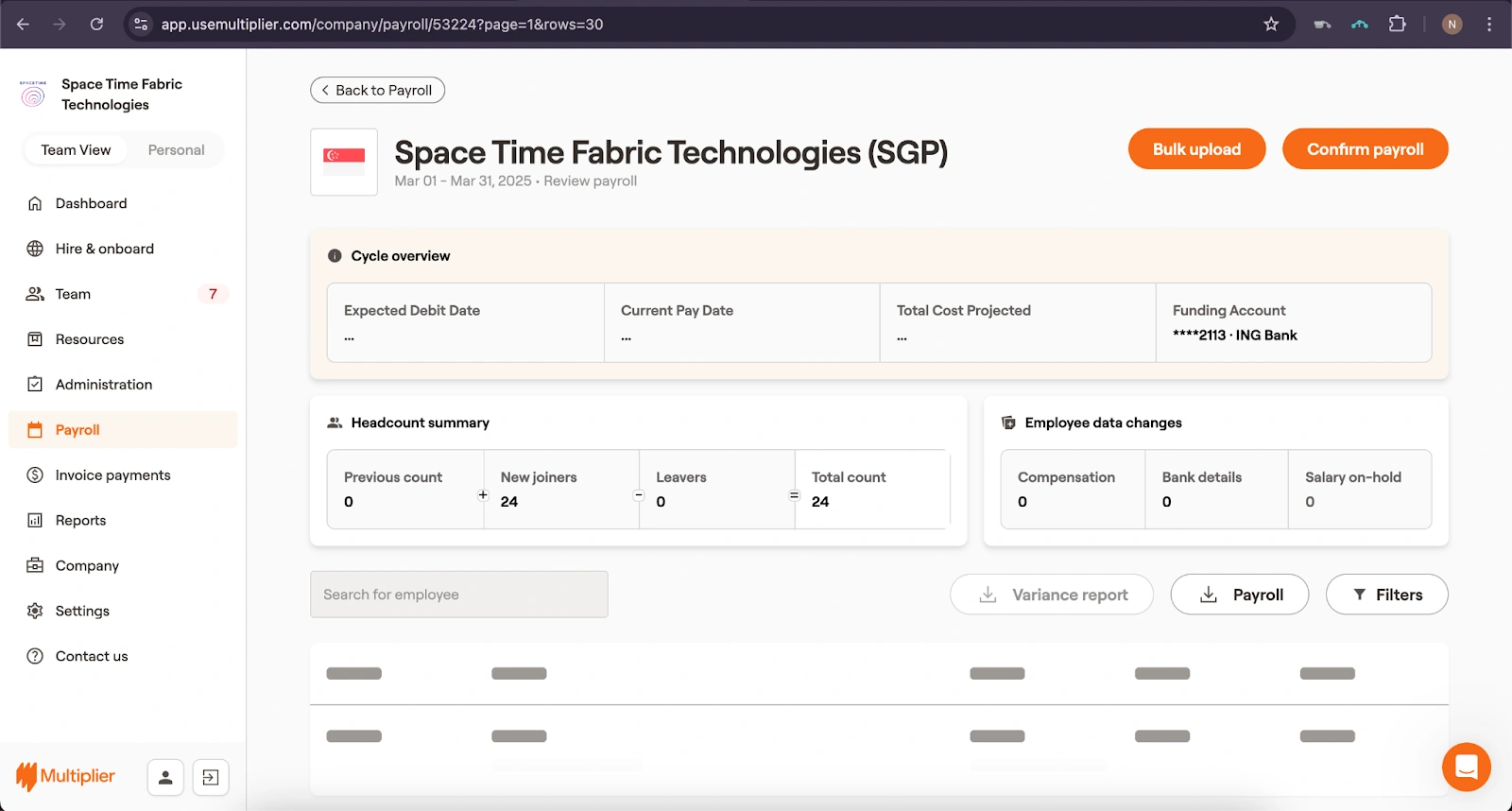
Task: Click the Payroll calendar icon
Action: pyautogui.click(x=35, y=430)
